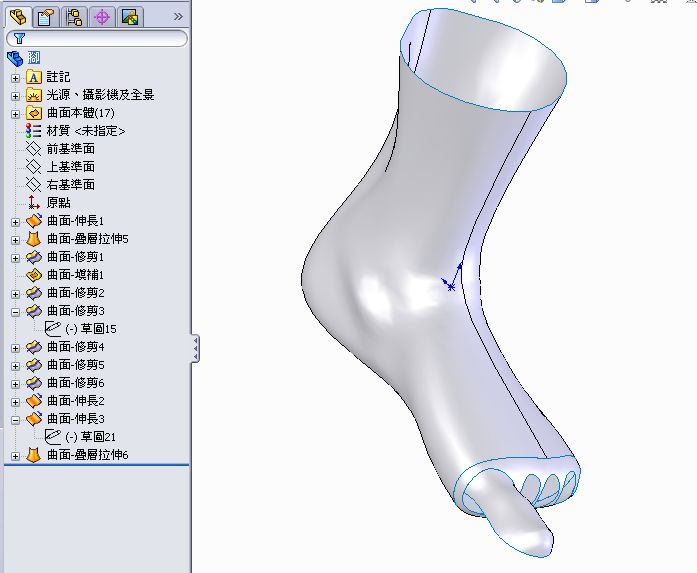This screenshot has height=573, width=697.
Task: Select the 曲面-修剪5 trim icon
Action: point(34,365)
